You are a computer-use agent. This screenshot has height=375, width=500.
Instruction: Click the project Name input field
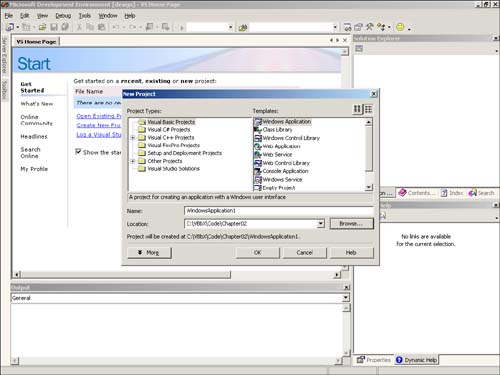(279, 211)
